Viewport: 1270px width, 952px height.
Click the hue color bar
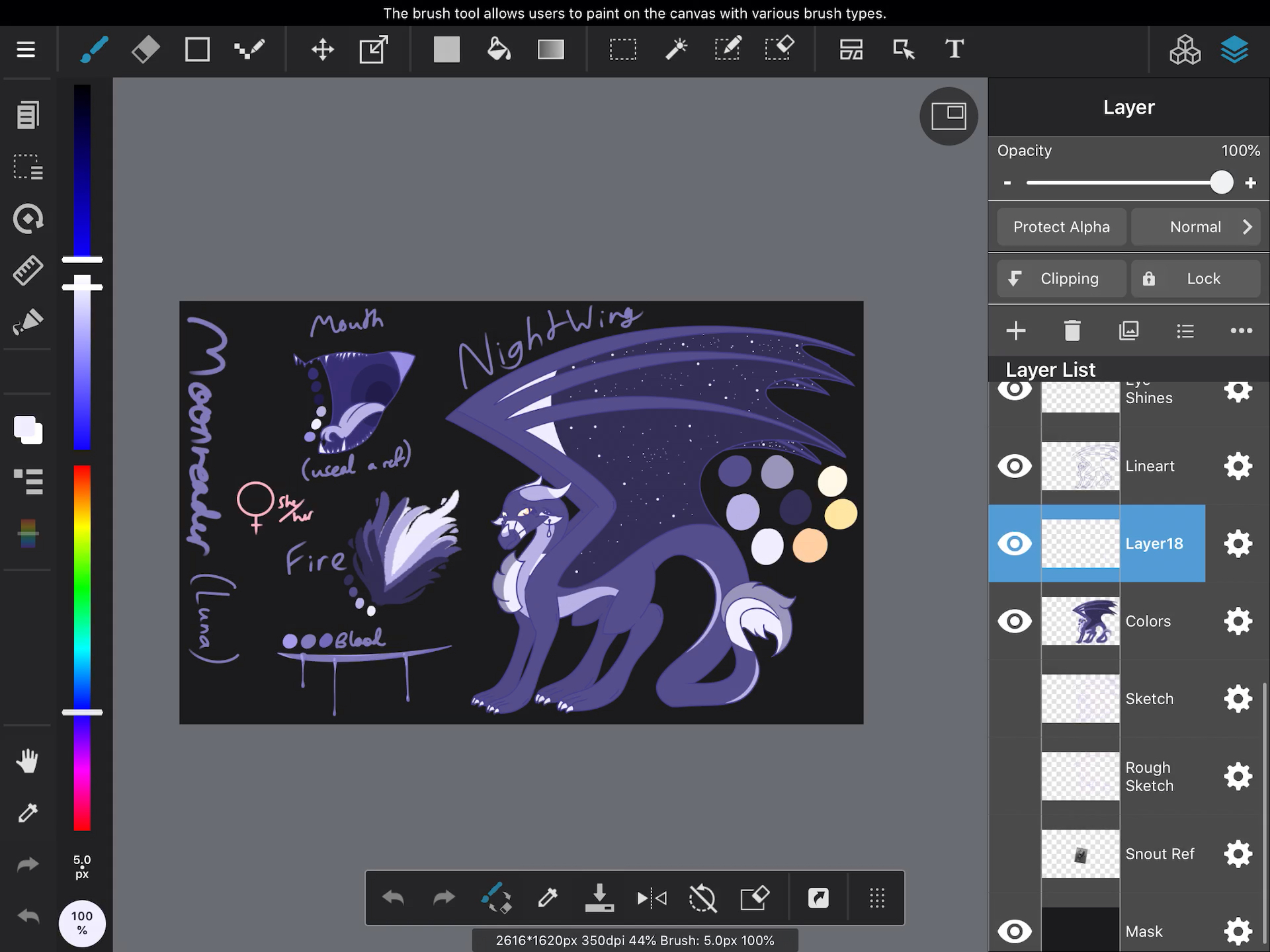point(82,648)
